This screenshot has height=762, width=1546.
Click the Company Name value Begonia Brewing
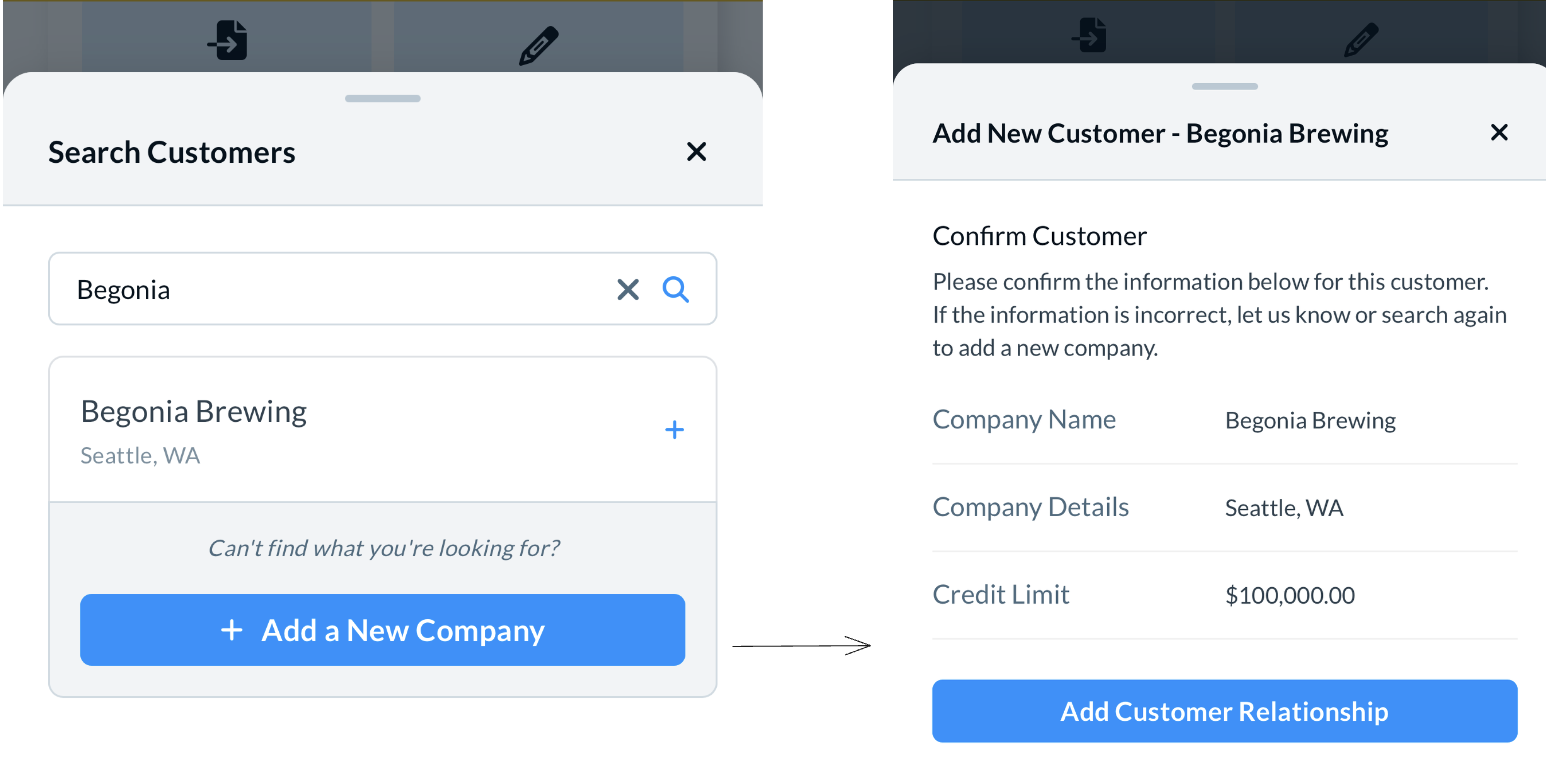tap(1310, 421)
